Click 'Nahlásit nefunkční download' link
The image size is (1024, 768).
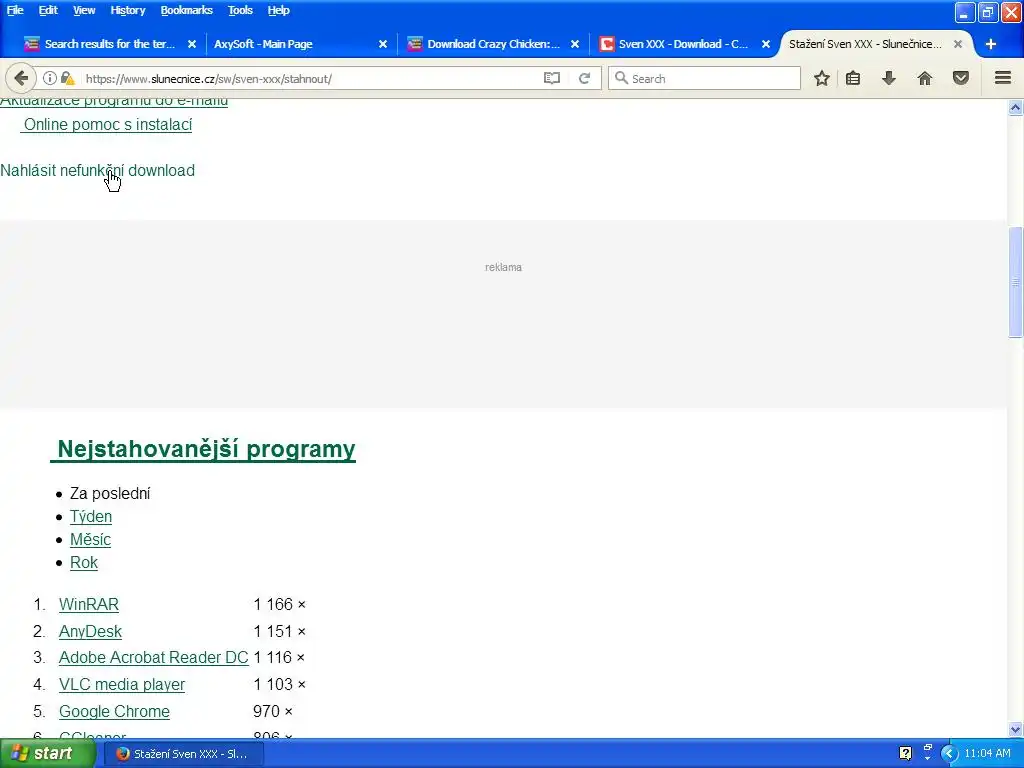point(97,170)
